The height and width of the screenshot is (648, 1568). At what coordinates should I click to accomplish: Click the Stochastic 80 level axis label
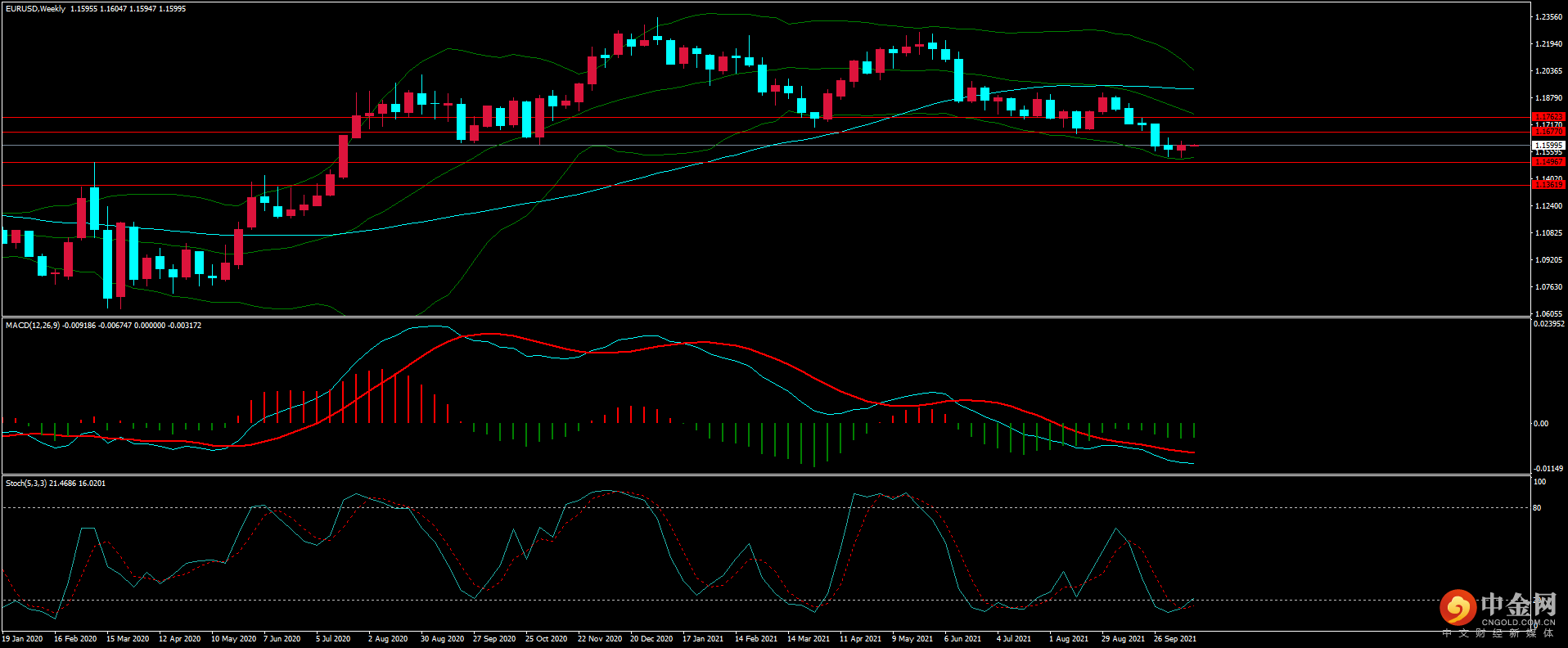(x=1537, y=508)
